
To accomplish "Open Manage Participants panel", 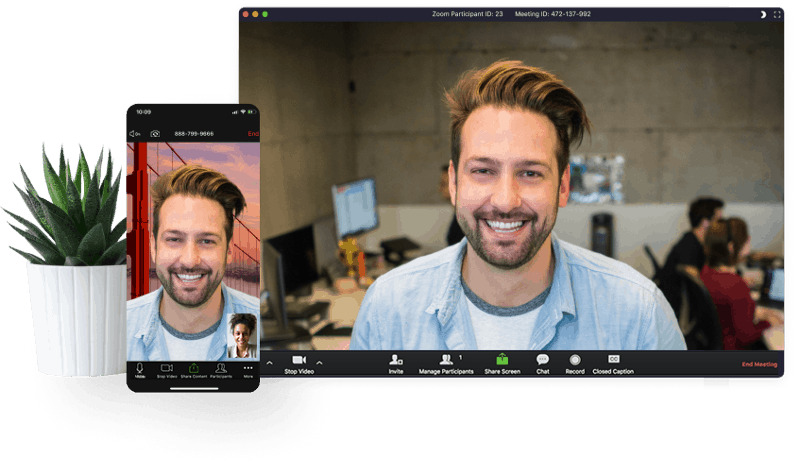I will tap(446, 360).
